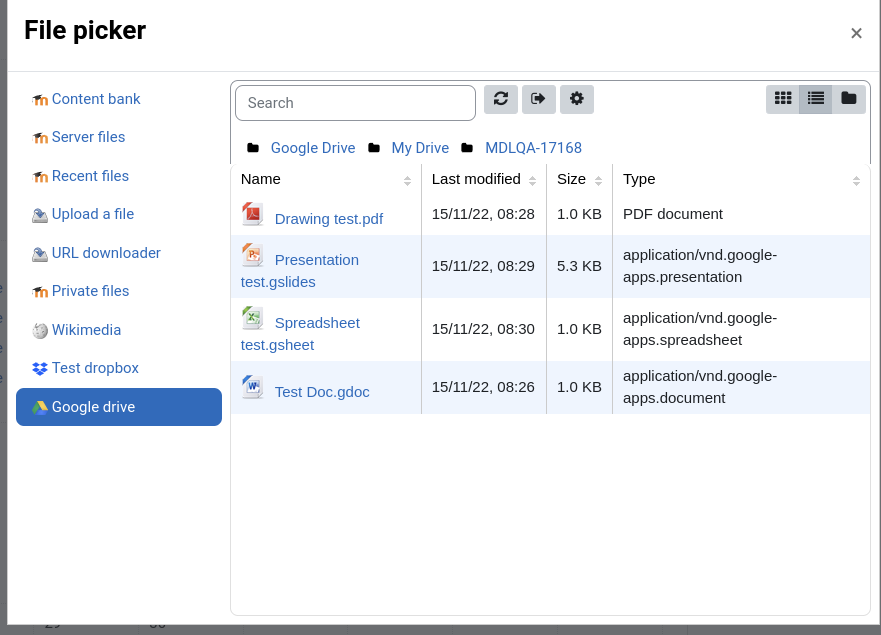Open repository settings gear icon
This screenshot has width=881, height=635.
click(x=576, y=99)
